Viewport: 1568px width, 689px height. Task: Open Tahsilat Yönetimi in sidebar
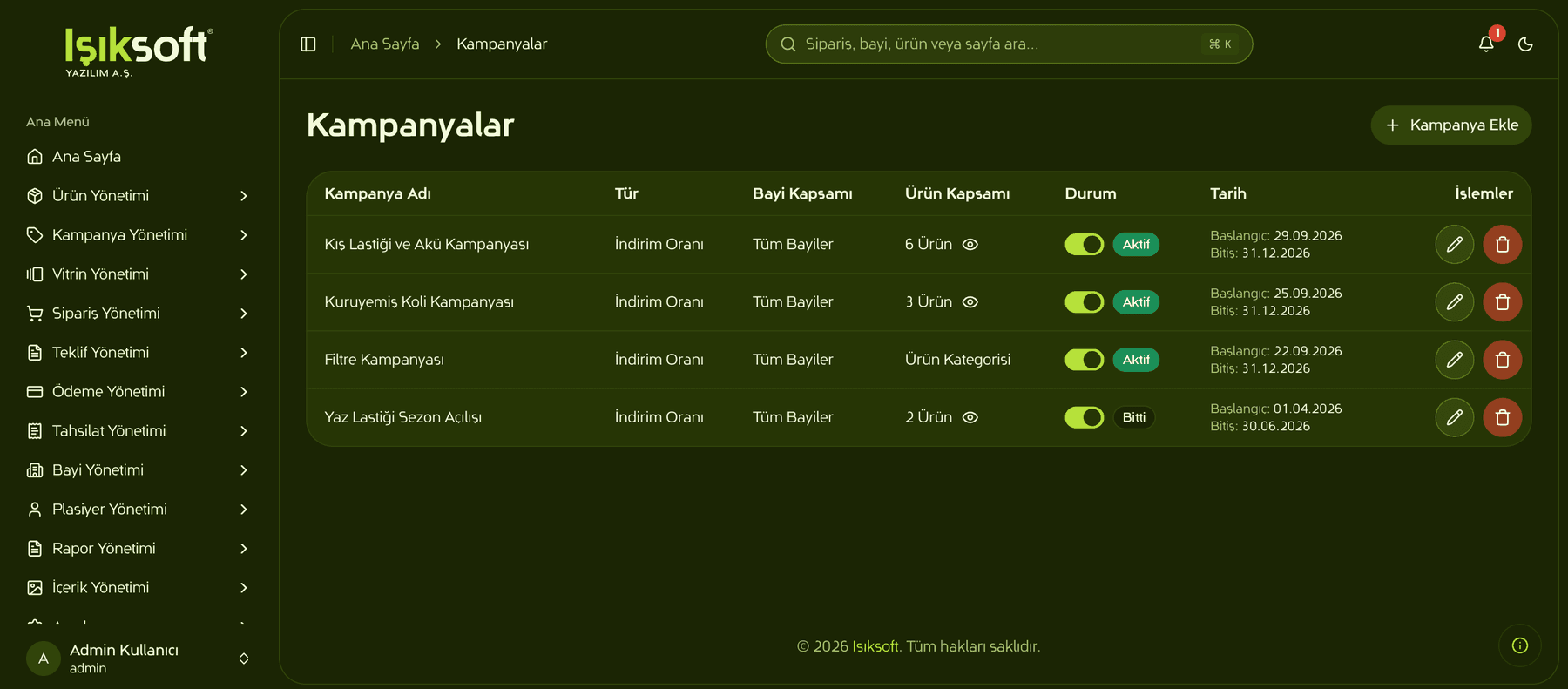[x=138, y=431]
